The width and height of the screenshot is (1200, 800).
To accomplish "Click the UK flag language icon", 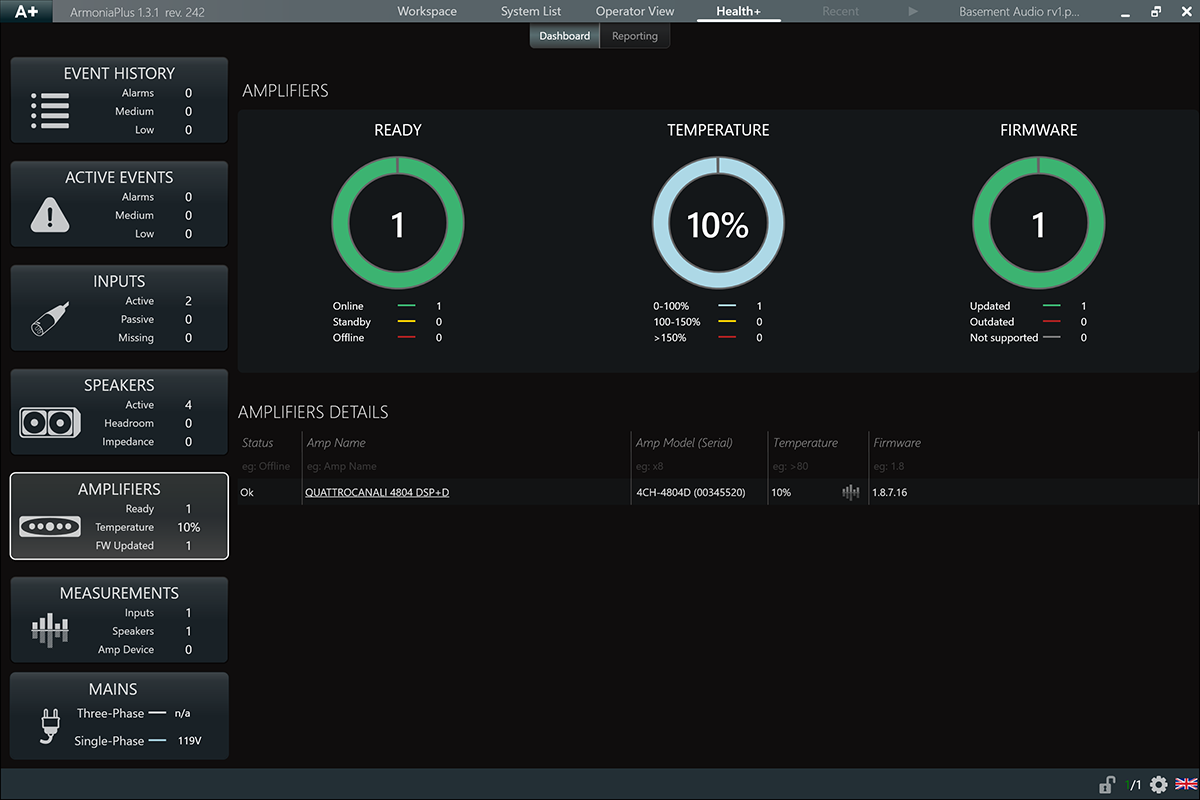I will click(1186, 785).
